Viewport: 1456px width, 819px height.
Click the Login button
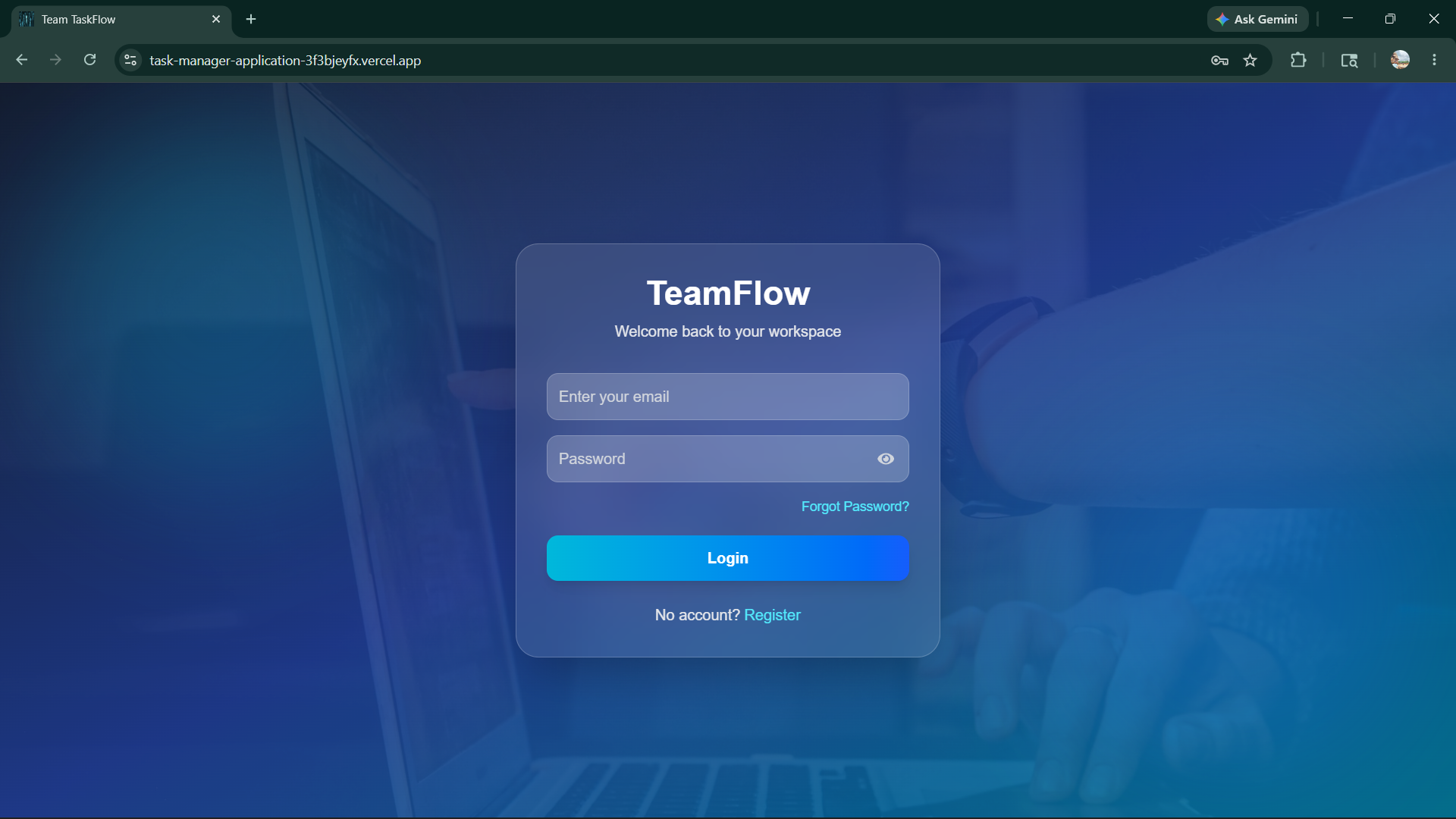click(x=728, y=558)
